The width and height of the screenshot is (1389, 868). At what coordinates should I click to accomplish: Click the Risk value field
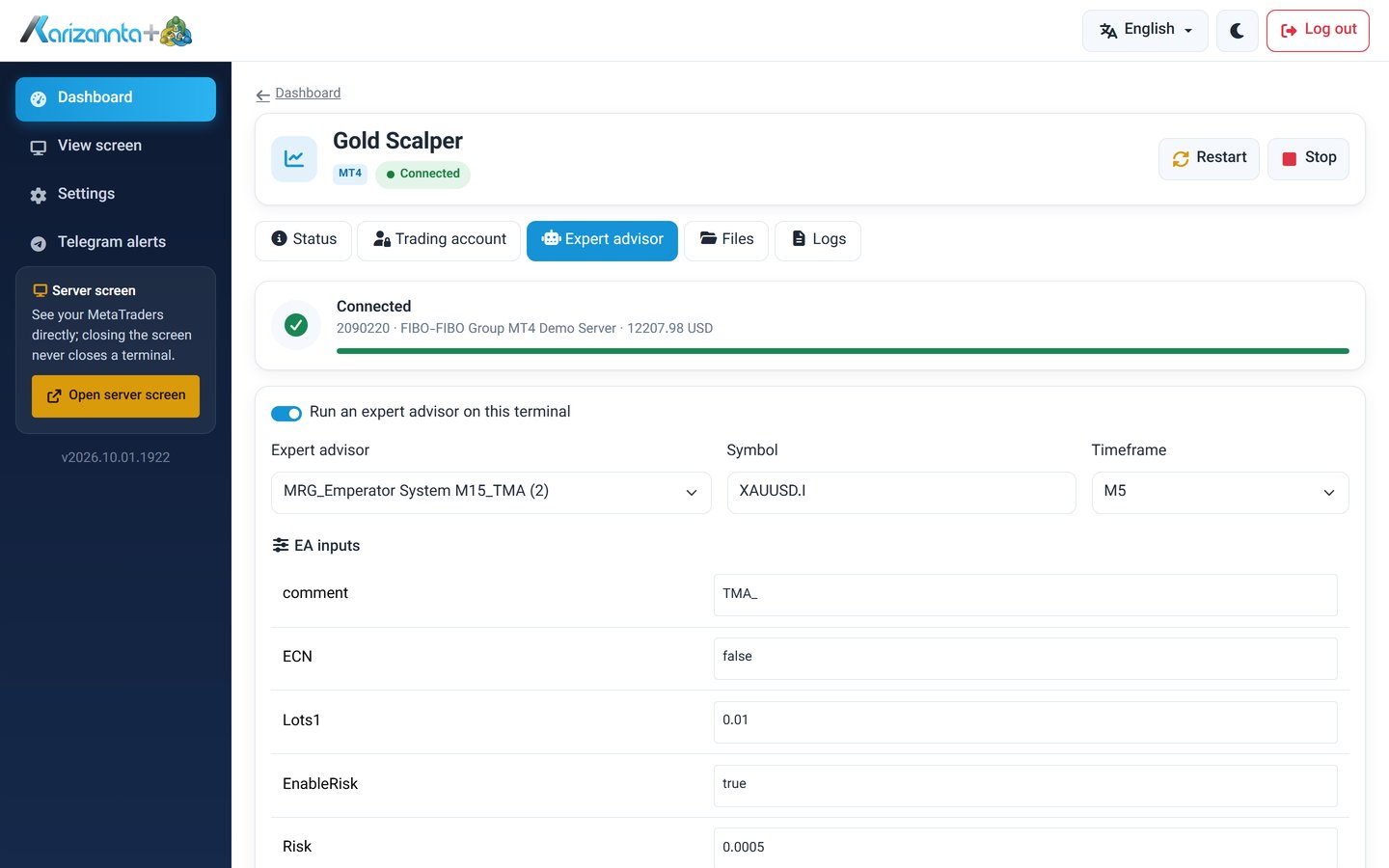pyautogui.click(x=1025, y=848)
